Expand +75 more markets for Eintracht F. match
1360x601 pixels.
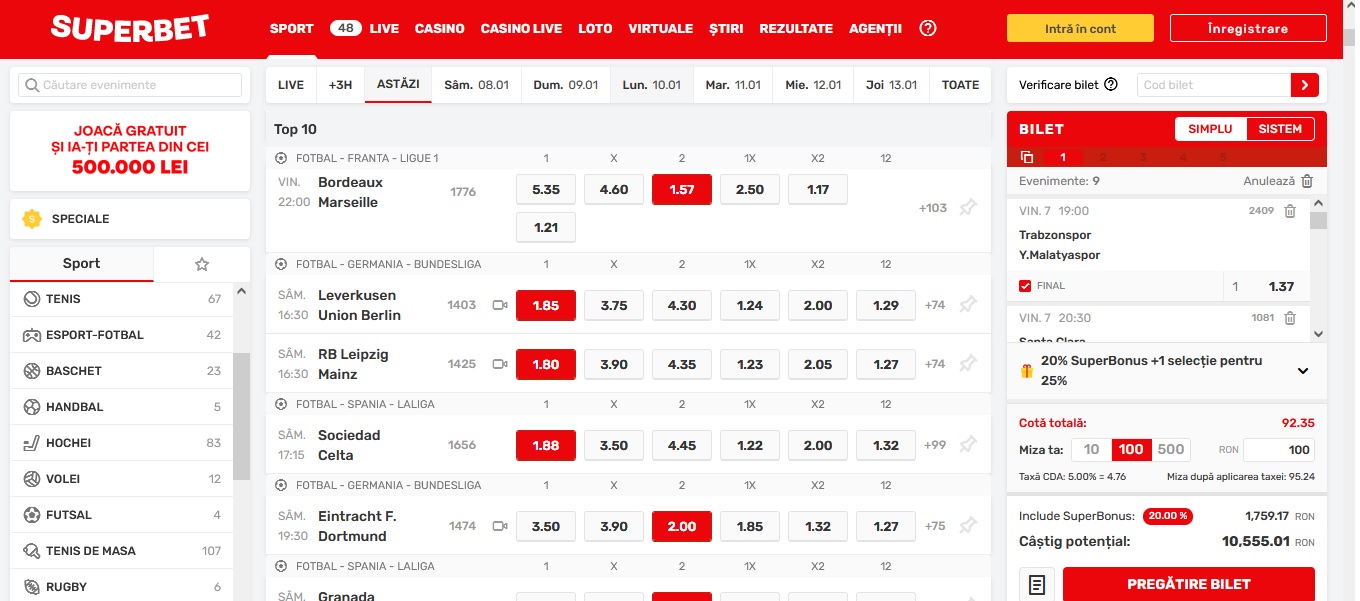click(x=935, y=526)
